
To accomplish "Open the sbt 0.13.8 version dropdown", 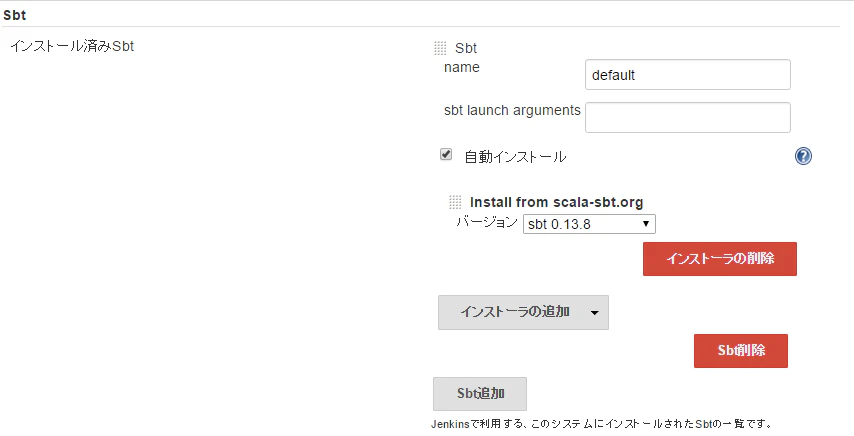I will coord(589,224).
